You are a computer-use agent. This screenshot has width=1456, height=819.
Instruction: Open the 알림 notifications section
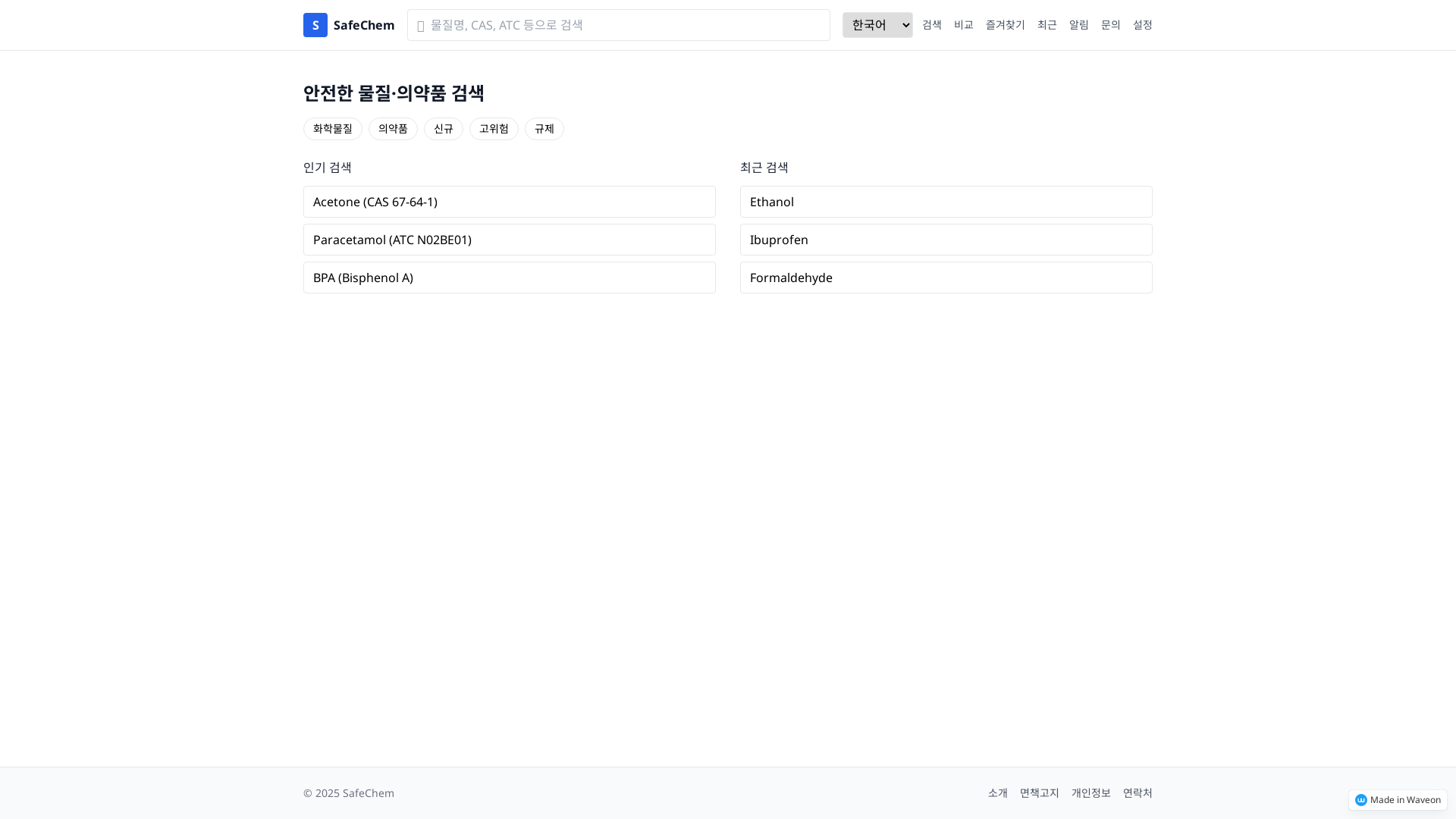(1078, 24)
